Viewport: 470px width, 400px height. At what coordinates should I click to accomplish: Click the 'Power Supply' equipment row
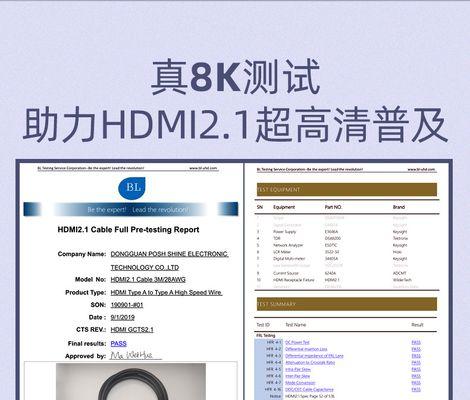(347, 232)
